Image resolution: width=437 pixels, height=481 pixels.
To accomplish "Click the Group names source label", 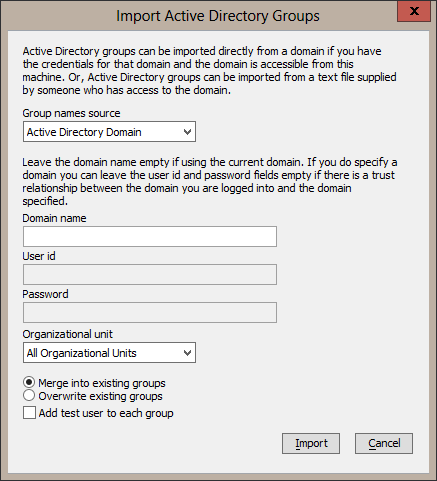I will click(x=71, y=113).
